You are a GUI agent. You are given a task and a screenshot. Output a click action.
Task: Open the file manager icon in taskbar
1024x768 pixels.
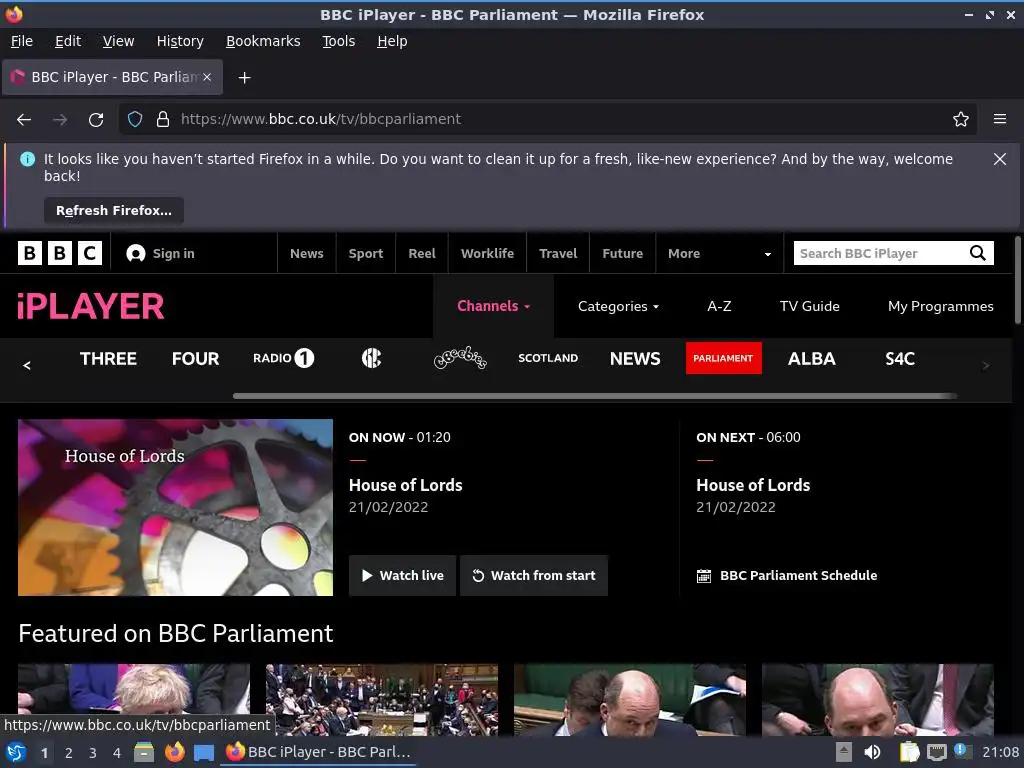point(144,752)
